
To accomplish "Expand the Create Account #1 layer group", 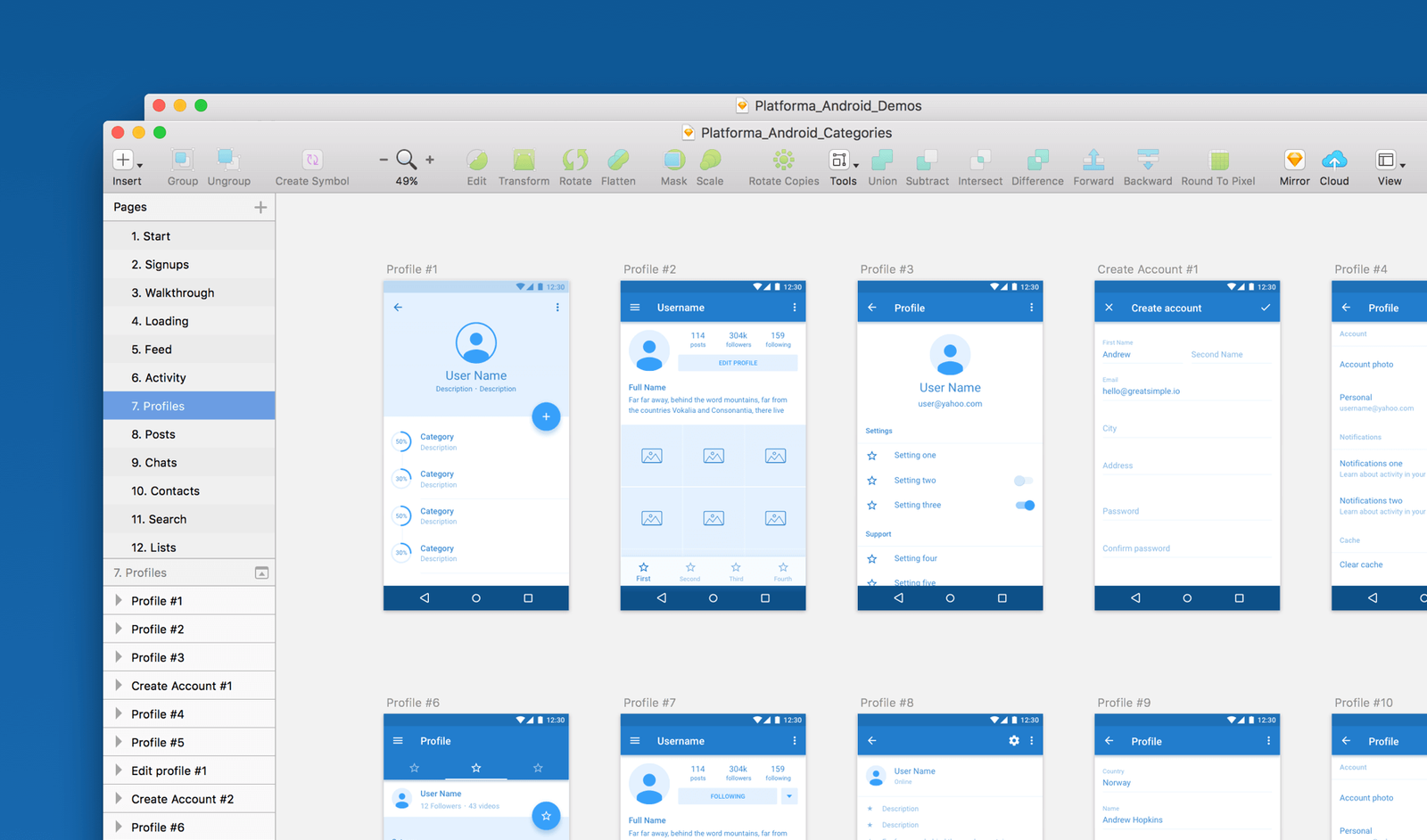I will (x=119, y=685).
